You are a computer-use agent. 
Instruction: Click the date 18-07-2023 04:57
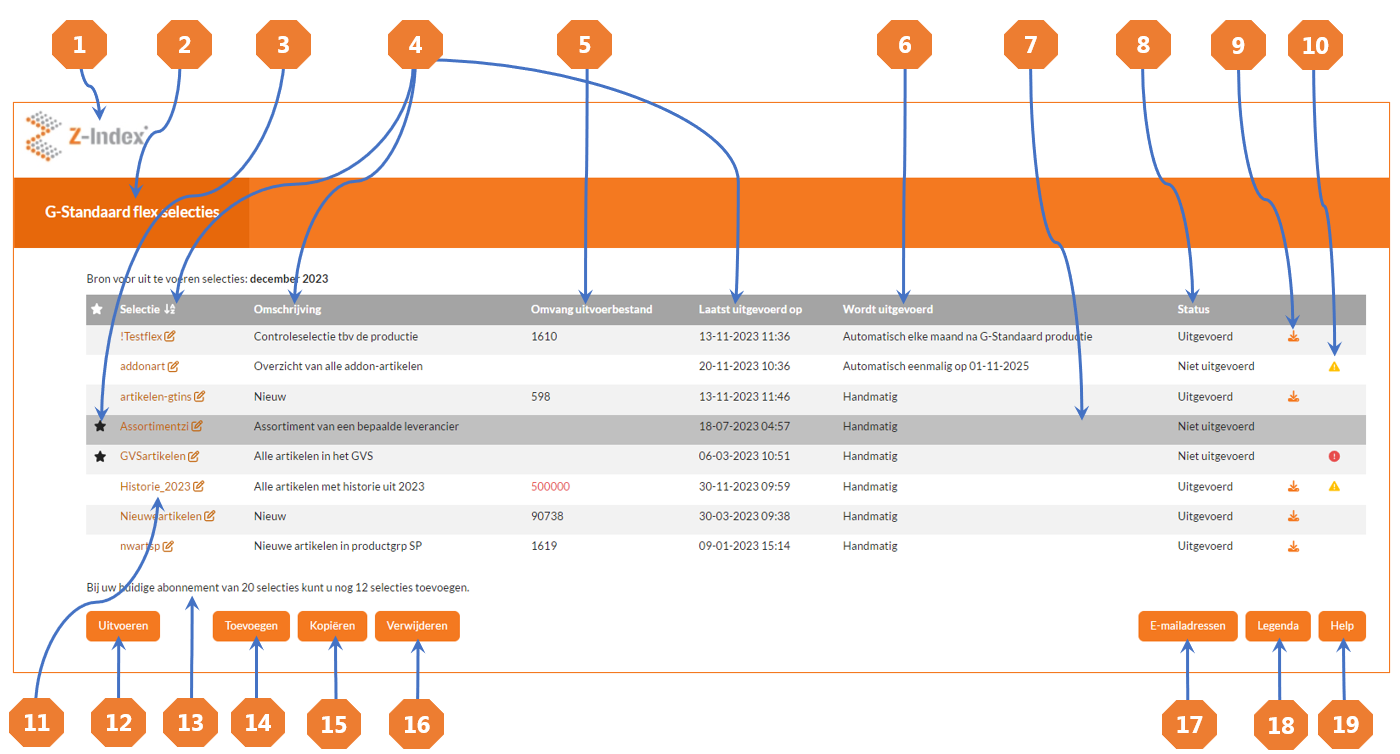pyautogui.click(x=744, y=427)
